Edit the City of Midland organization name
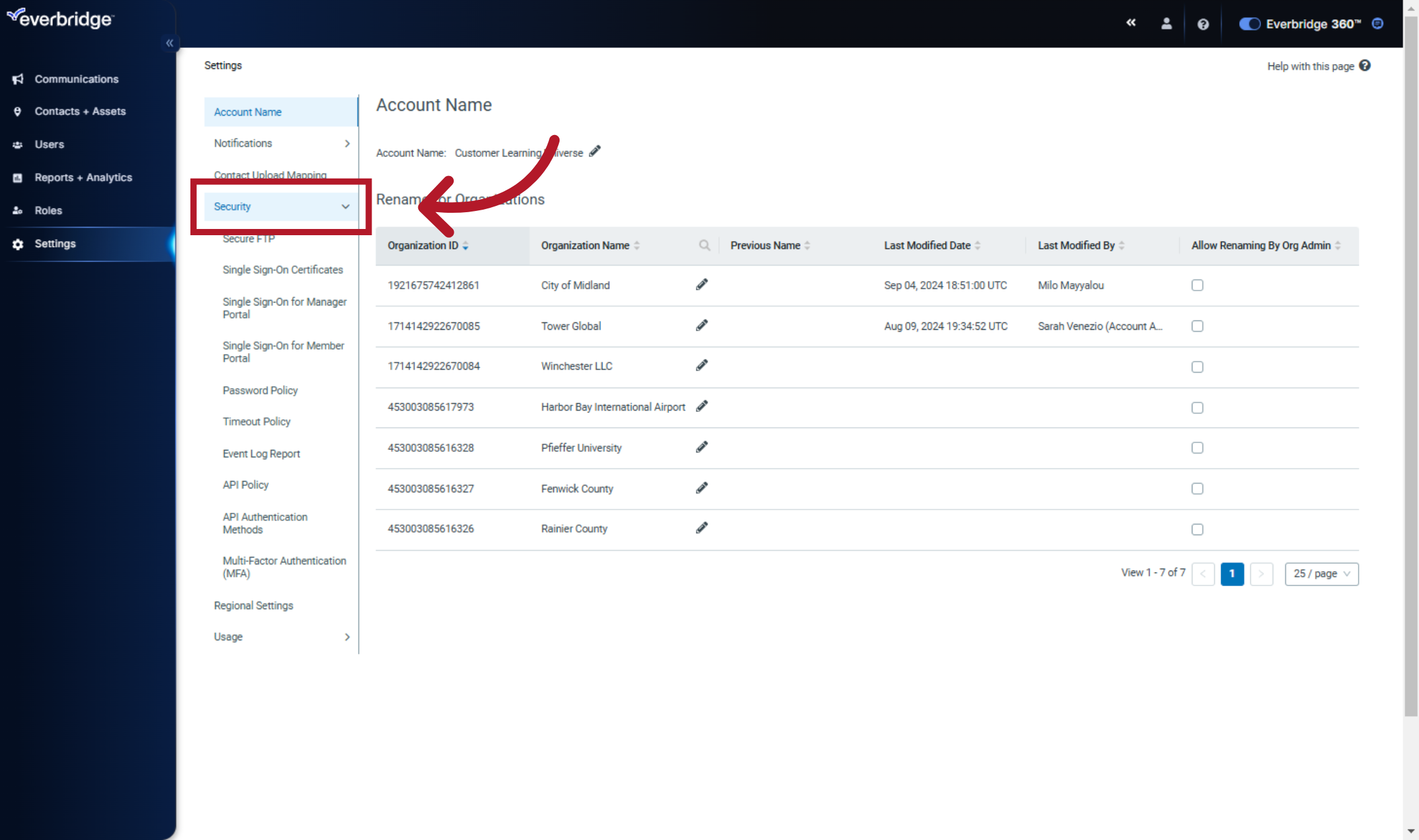1419x840 pixels. [701, 284]
